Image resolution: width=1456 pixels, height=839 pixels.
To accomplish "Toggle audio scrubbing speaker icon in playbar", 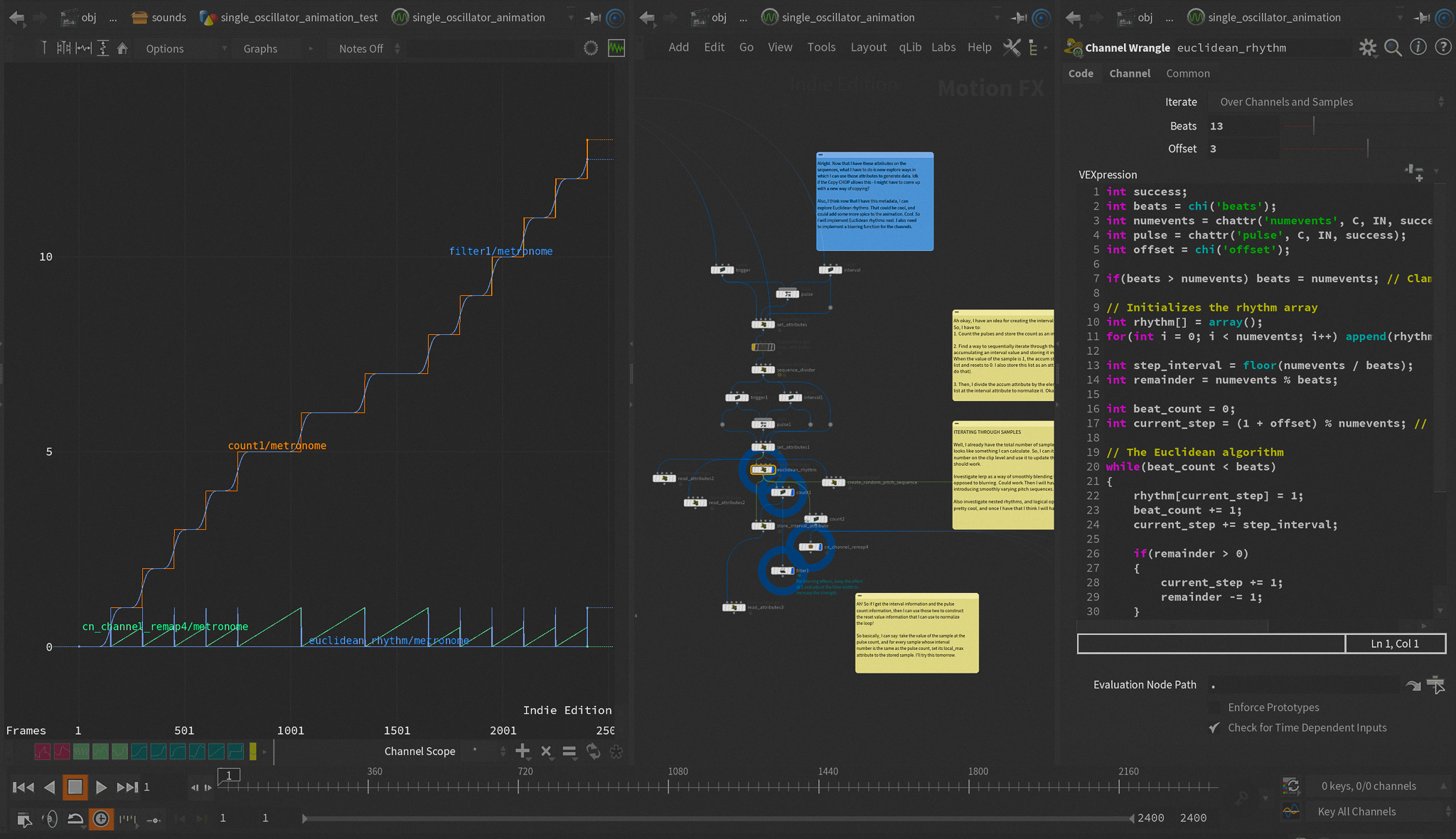I will [x=49, y=819].
